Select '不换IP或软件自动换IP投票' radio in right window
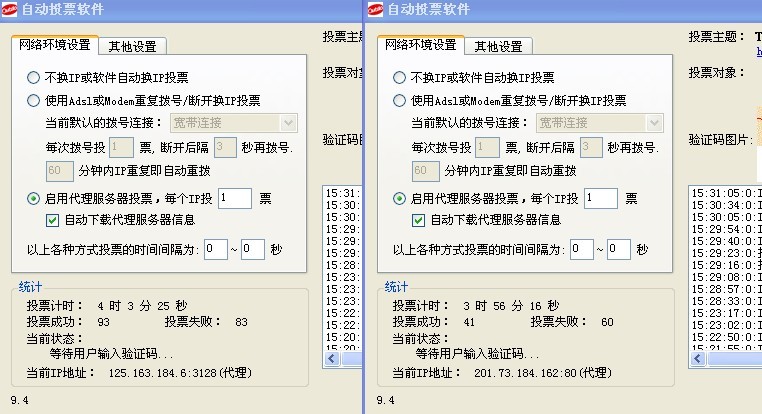 [399, 77]
